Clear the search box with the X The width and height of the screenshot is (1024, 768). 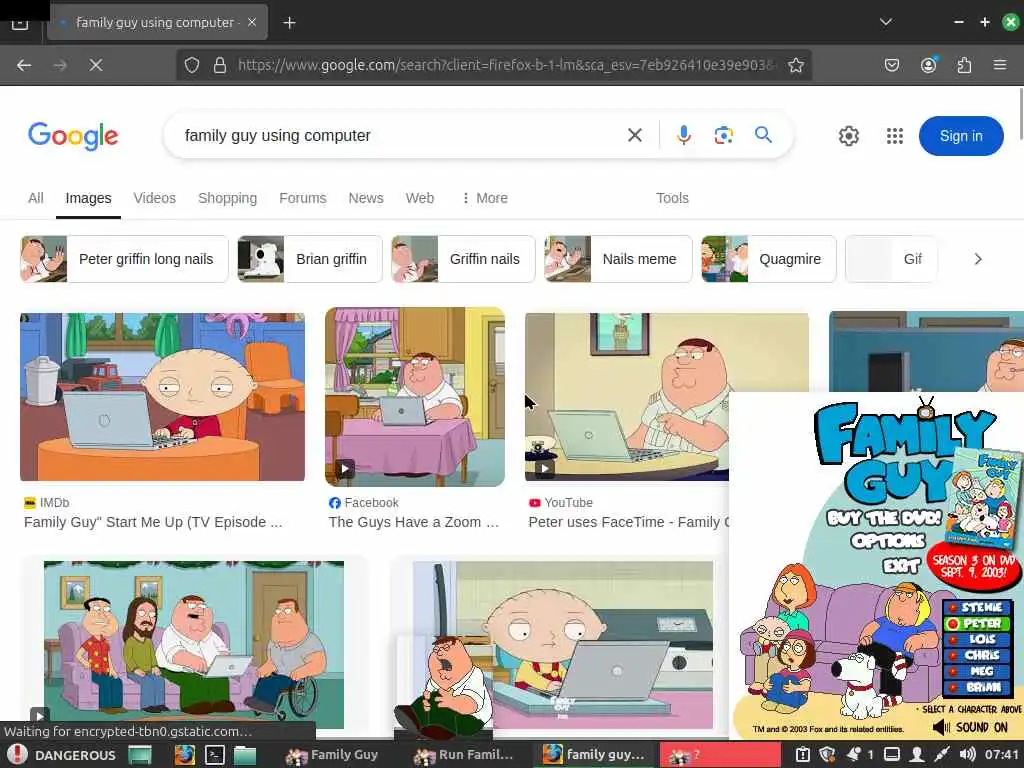(x=634, y=135)
